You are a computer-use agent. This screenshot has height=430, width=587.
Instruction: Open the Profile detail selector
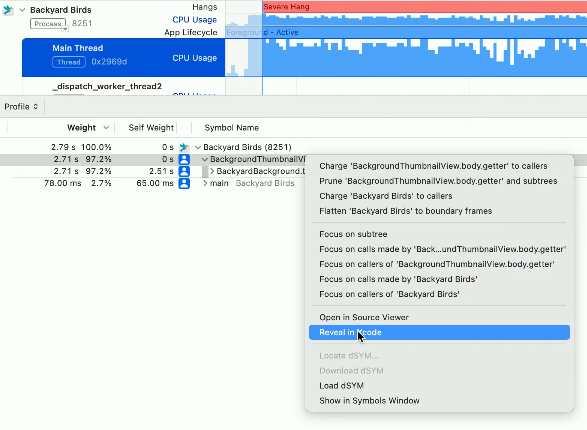21,107
